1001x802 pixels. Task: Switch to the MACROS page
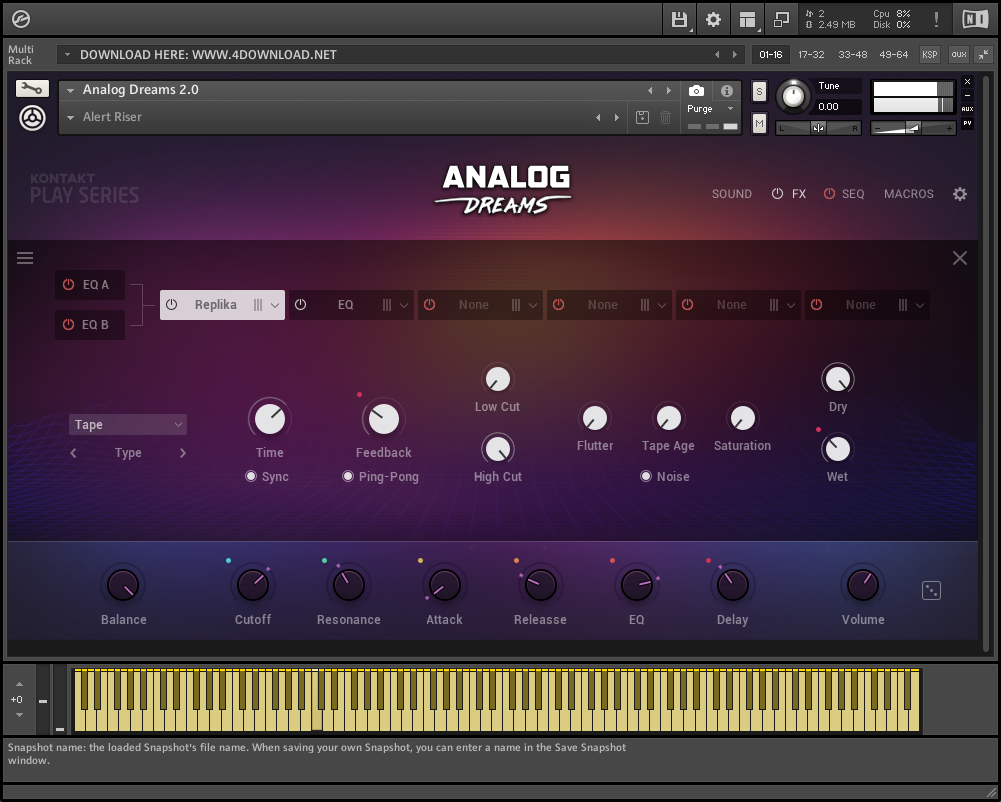click(x=908, y=193)
